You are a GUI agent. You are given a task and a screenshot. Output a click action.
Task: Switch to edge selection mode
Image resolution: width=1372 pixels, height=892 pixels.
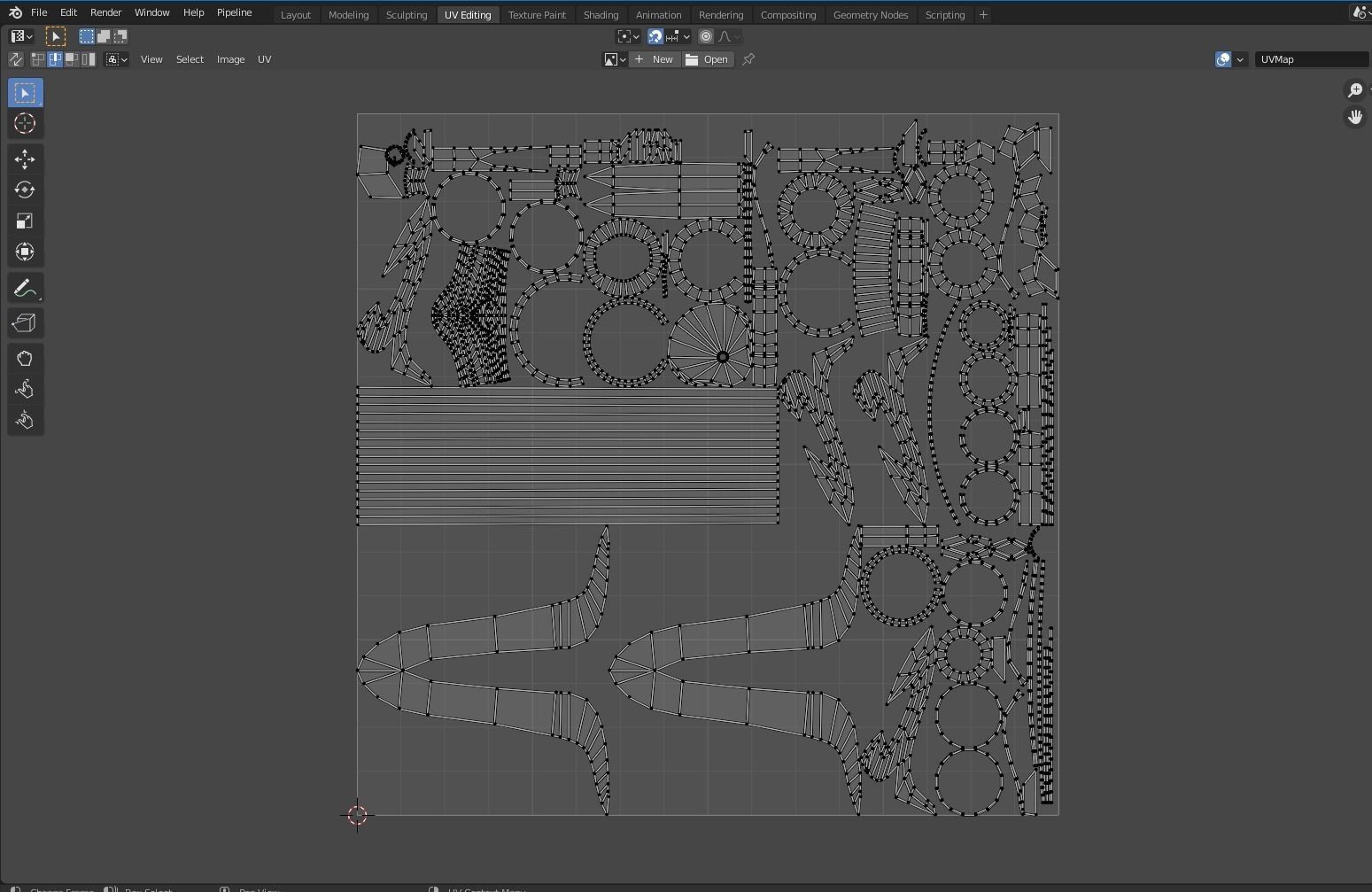[x=55, y=59]
